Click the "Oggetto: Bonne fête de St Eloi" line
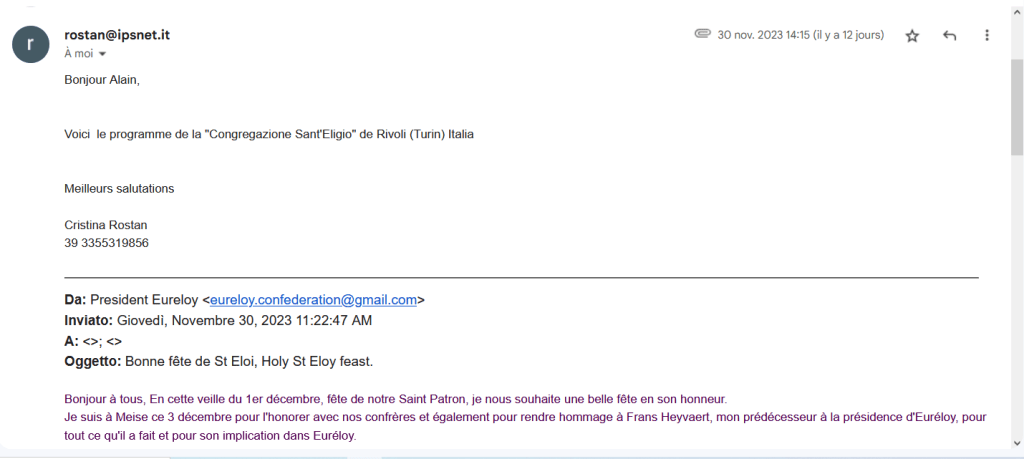The width and height of the screenshot is (1024, 459). (x=218, y=361)
